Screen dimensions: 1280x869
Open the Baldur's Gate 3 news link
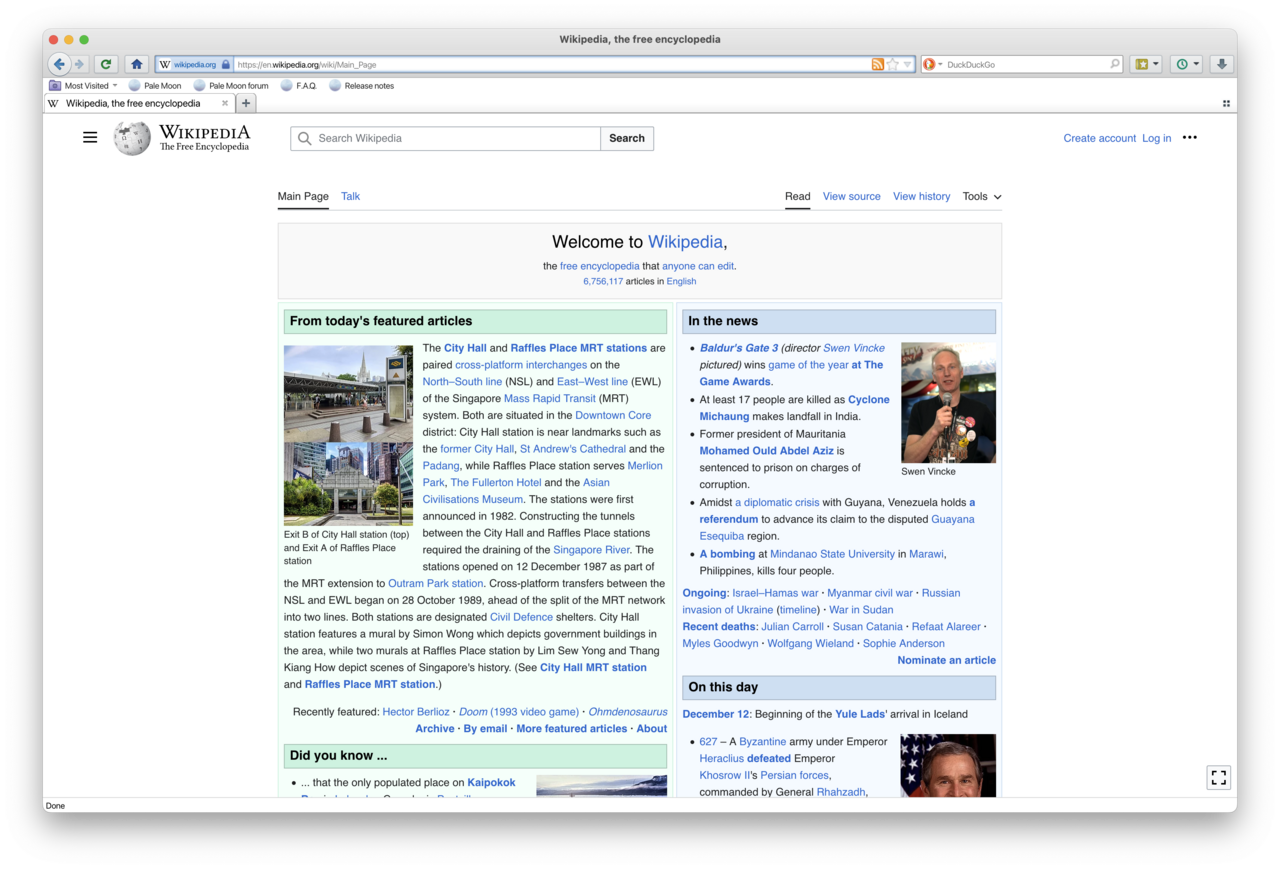tap(738, 348)
